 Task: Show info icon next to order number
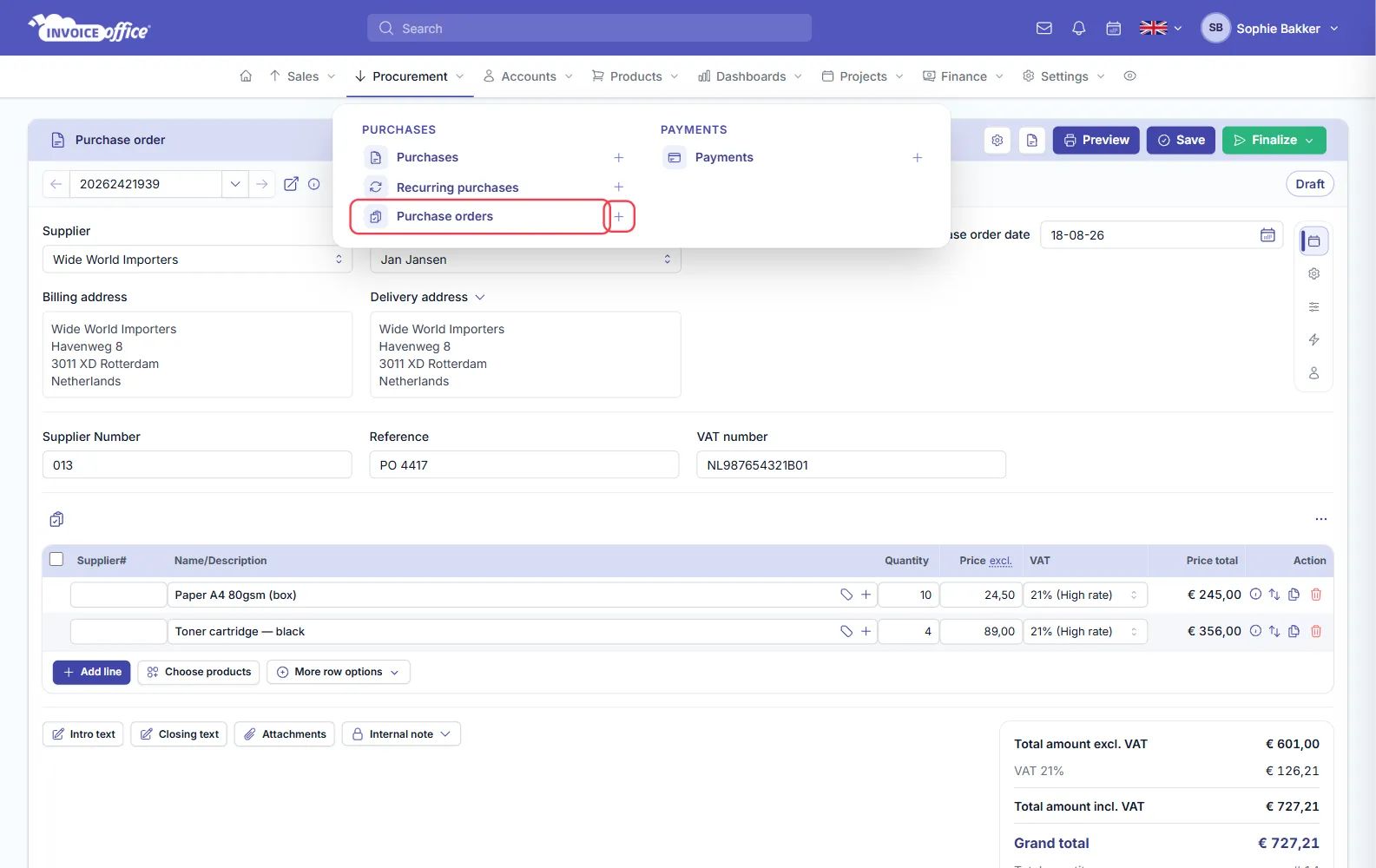click(x=314, y=184)
